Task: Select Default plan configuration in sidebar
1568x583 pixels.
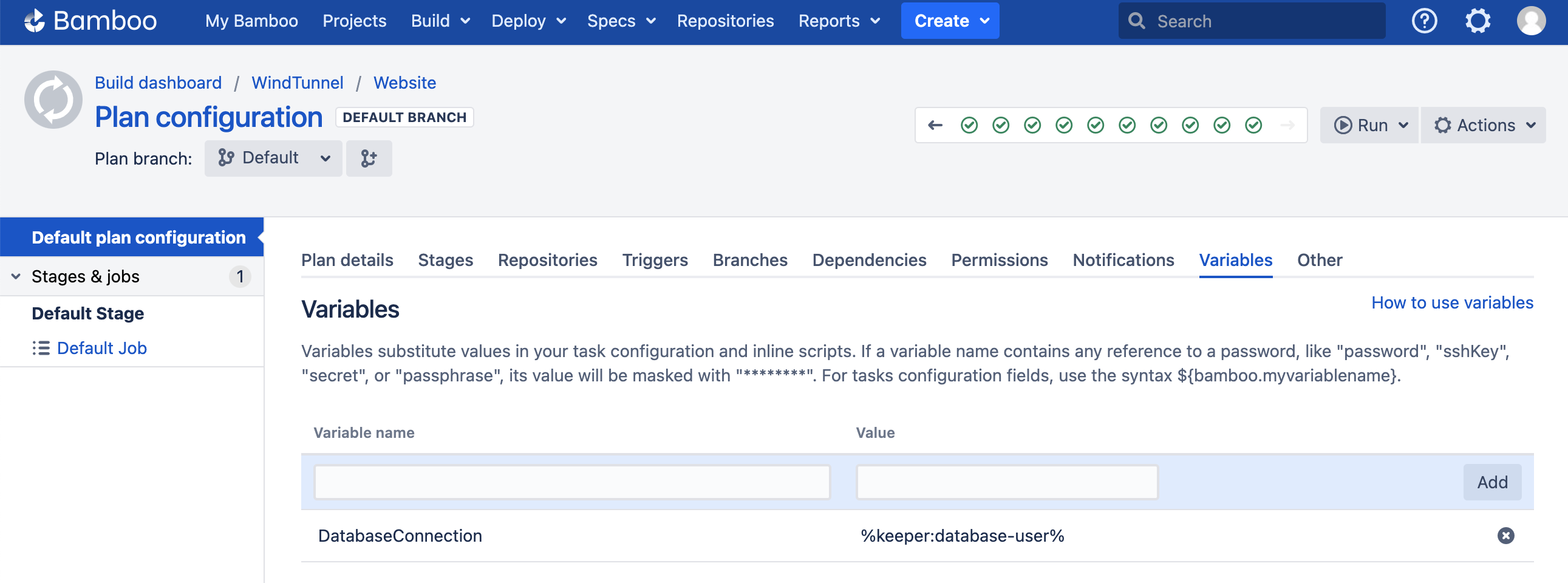Action: coord(132,237)
